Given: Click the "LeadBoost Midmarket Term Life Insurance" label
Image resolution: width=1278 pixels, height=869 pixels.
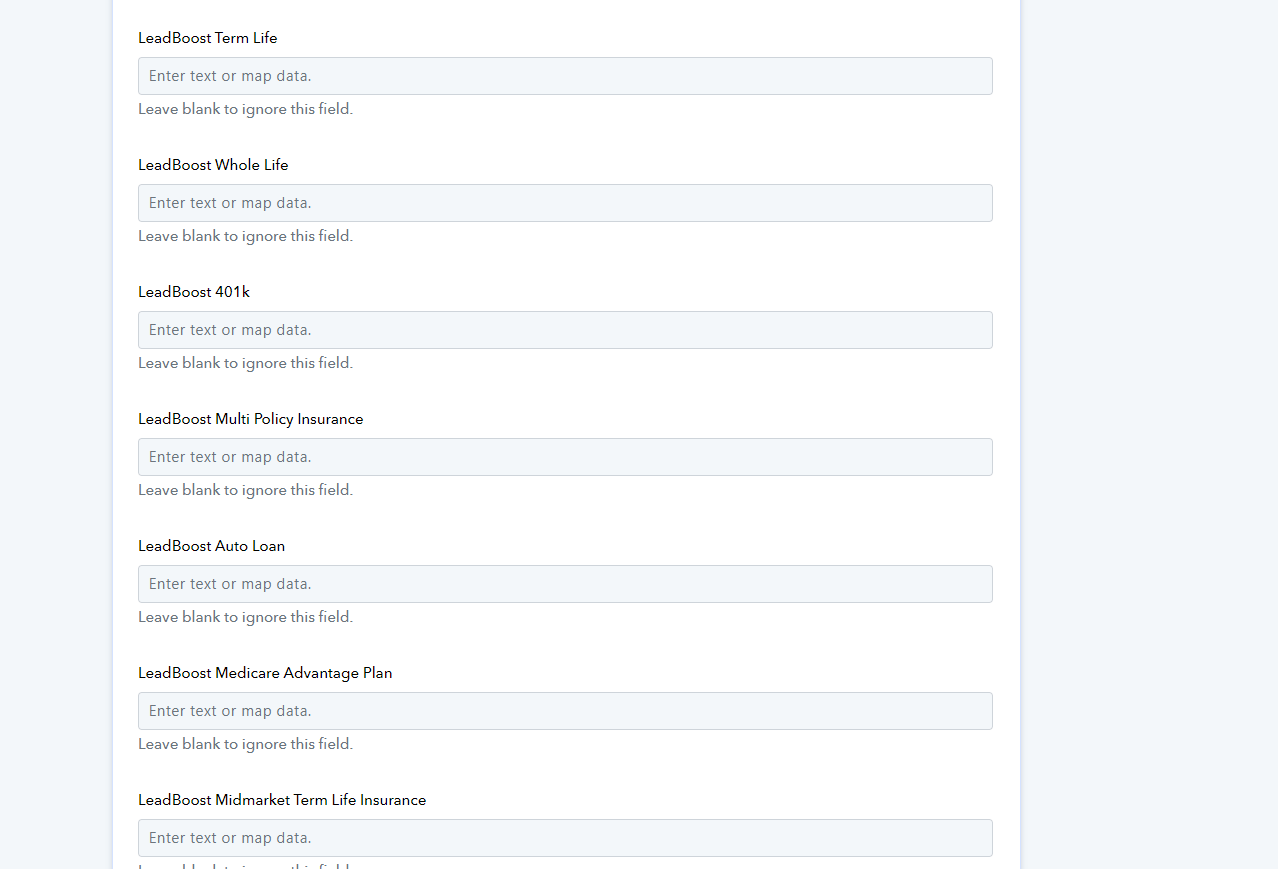Looking at the screenshot, I should pos(282,800).
